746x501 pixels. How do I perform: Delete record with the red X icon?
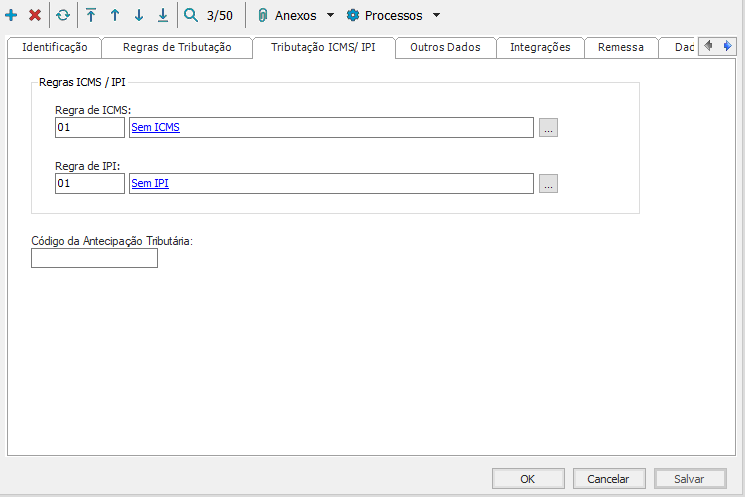(x=35, y=15)
